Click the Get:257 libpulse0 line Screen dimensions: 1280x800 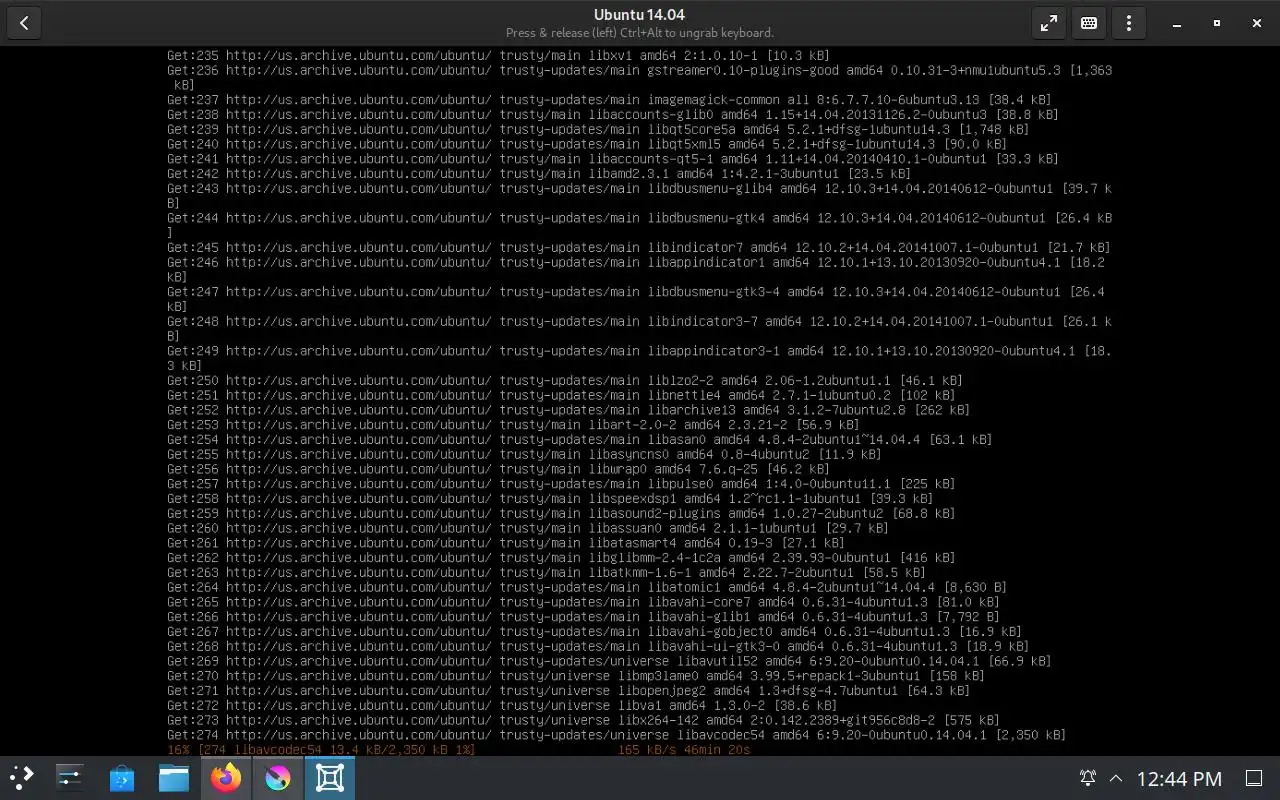click(561, 484)
